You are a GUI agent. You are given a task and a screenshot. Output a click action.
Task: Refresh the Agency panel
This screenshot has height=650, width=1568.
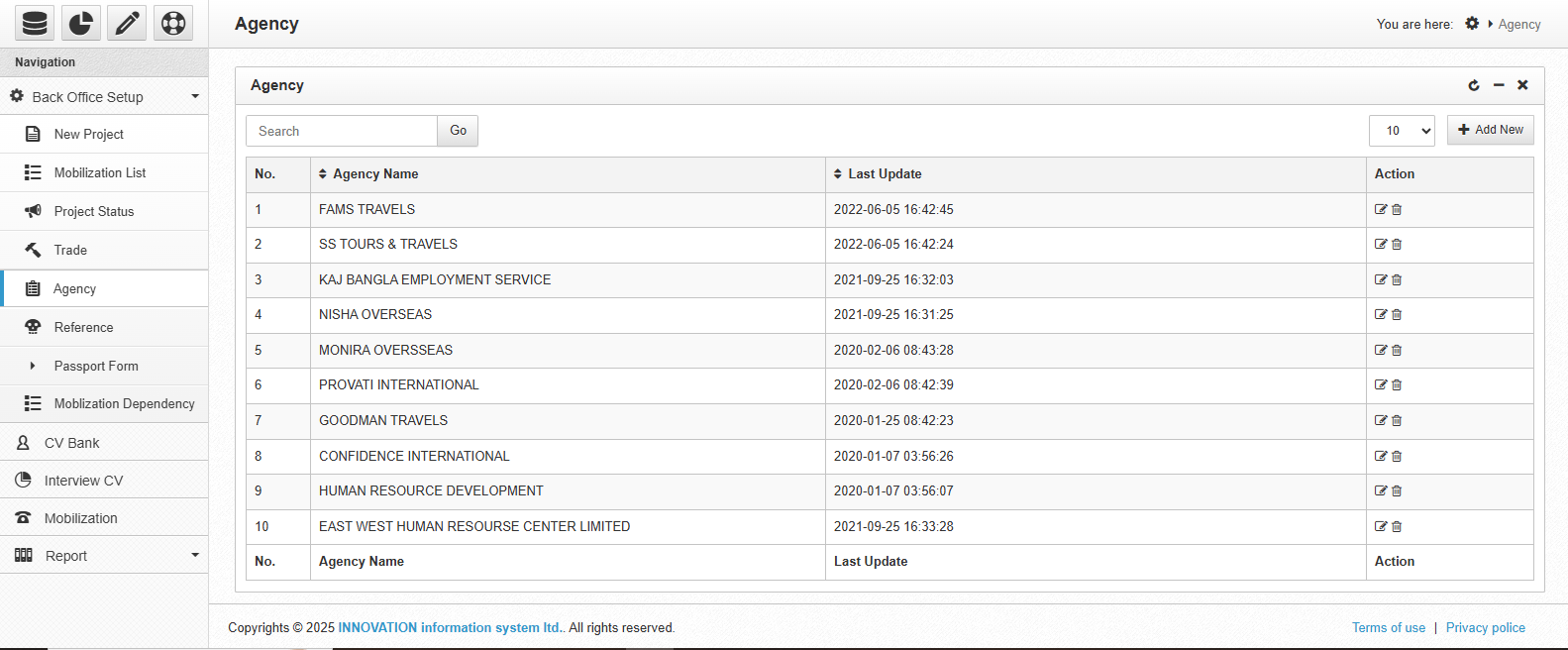click(1474, 85)
